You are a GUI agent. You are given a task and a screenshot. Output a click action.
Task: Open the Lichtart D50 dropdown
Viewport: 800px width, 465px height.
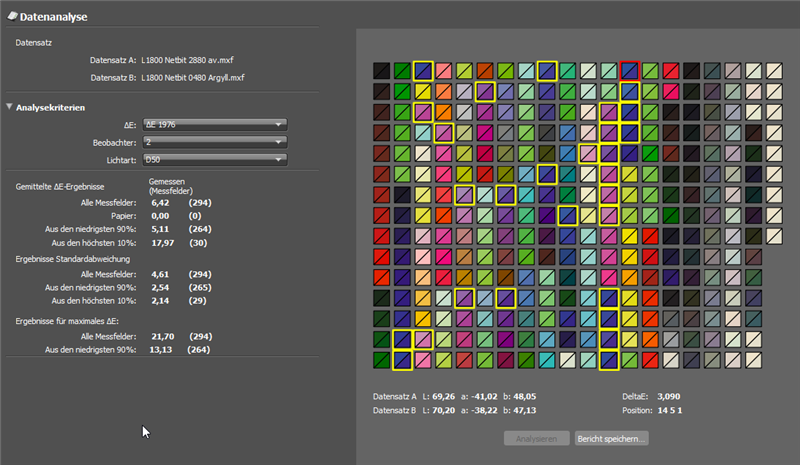(215, 159)
